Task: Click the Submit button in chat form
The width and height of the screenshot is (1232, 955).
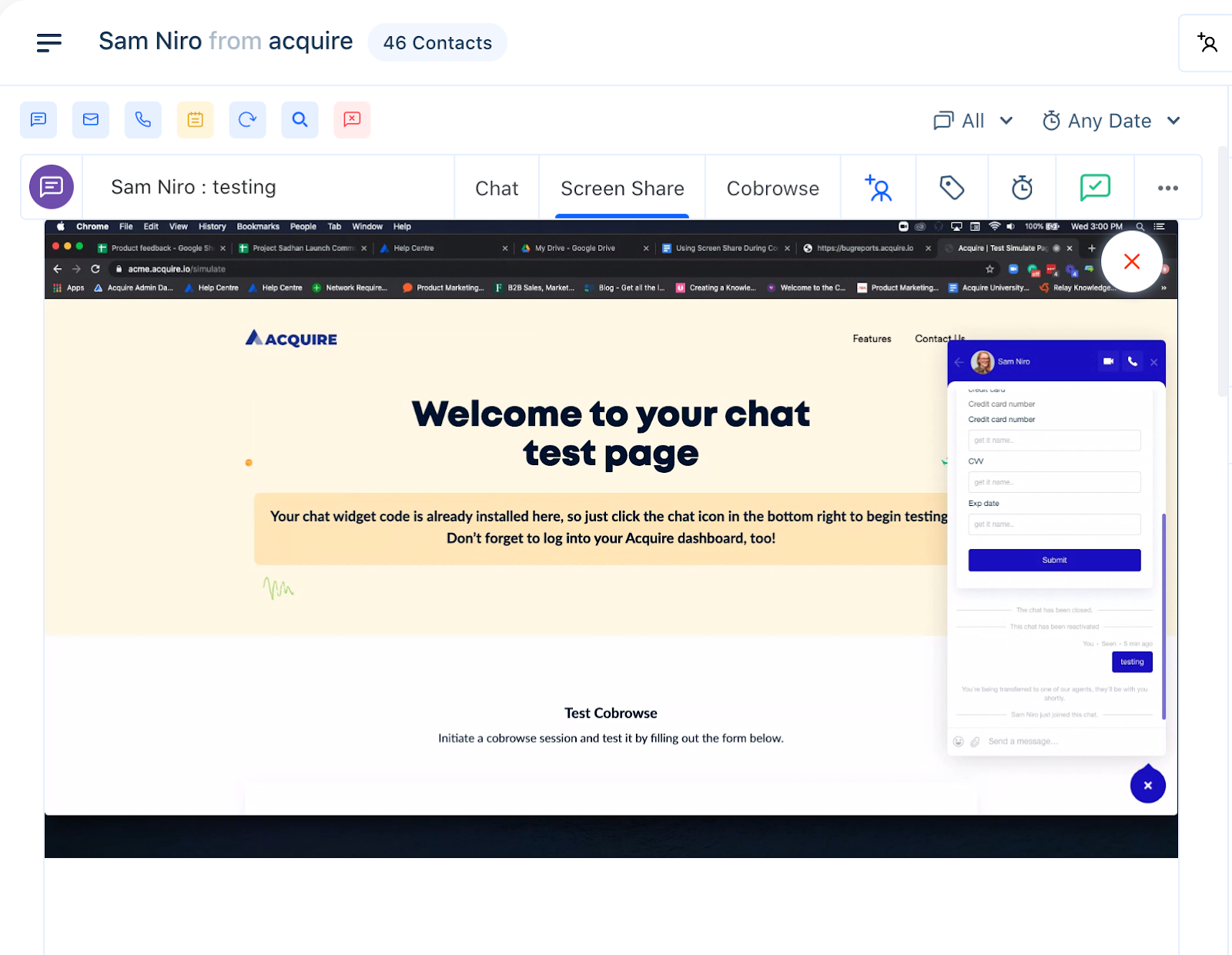Action: click(1054, 560)
